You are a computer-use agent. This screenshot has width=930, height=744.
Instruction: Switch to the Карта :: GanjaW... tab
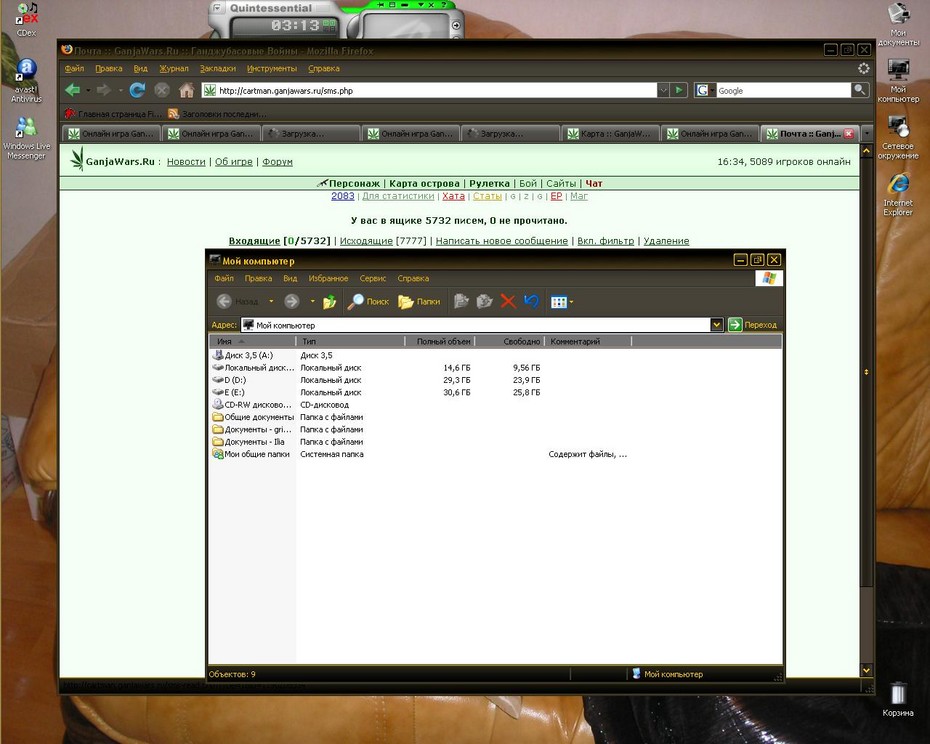[610, 133]
